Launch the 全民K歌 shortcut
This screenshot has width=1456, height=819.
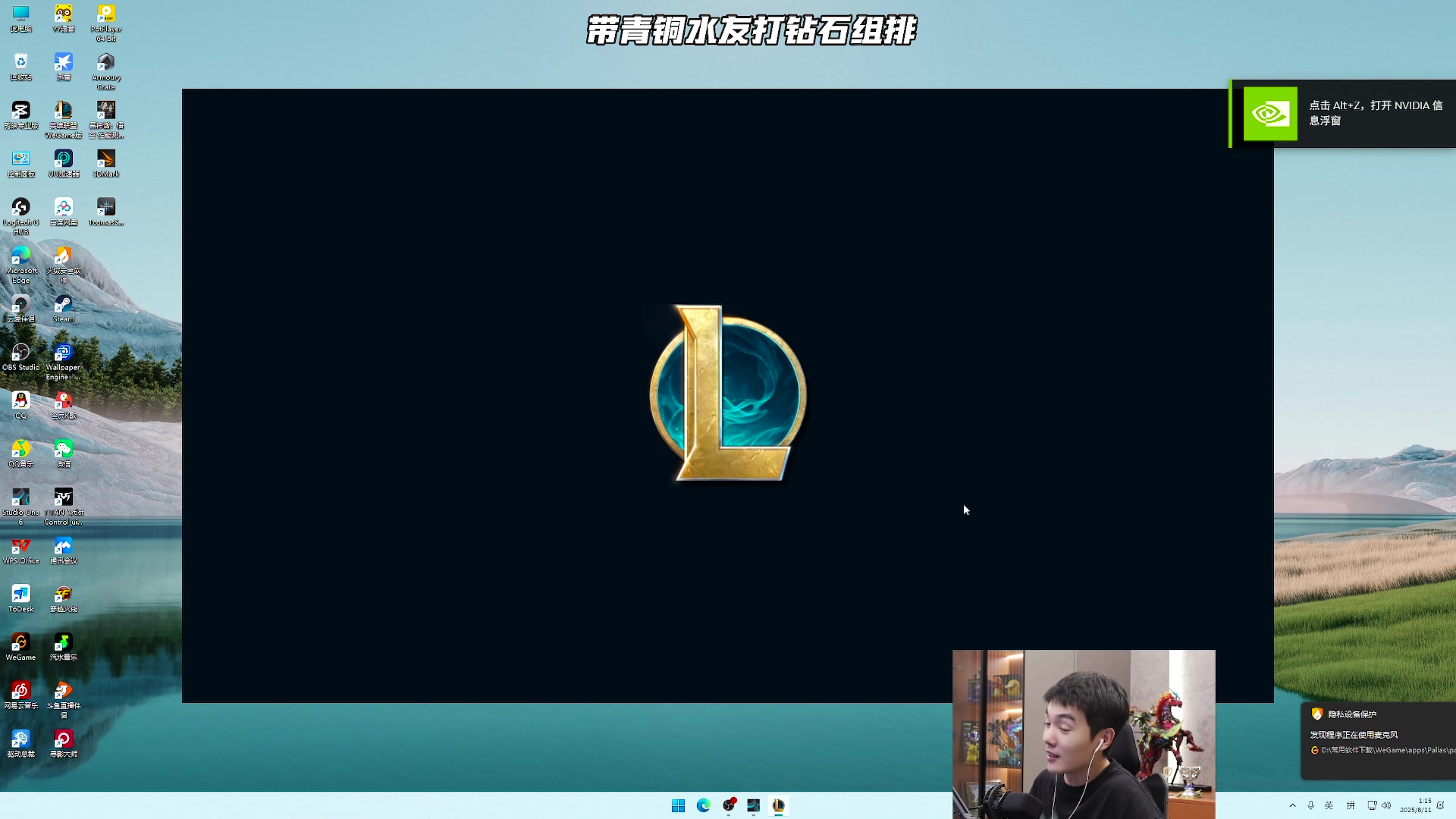coord(64,406)
